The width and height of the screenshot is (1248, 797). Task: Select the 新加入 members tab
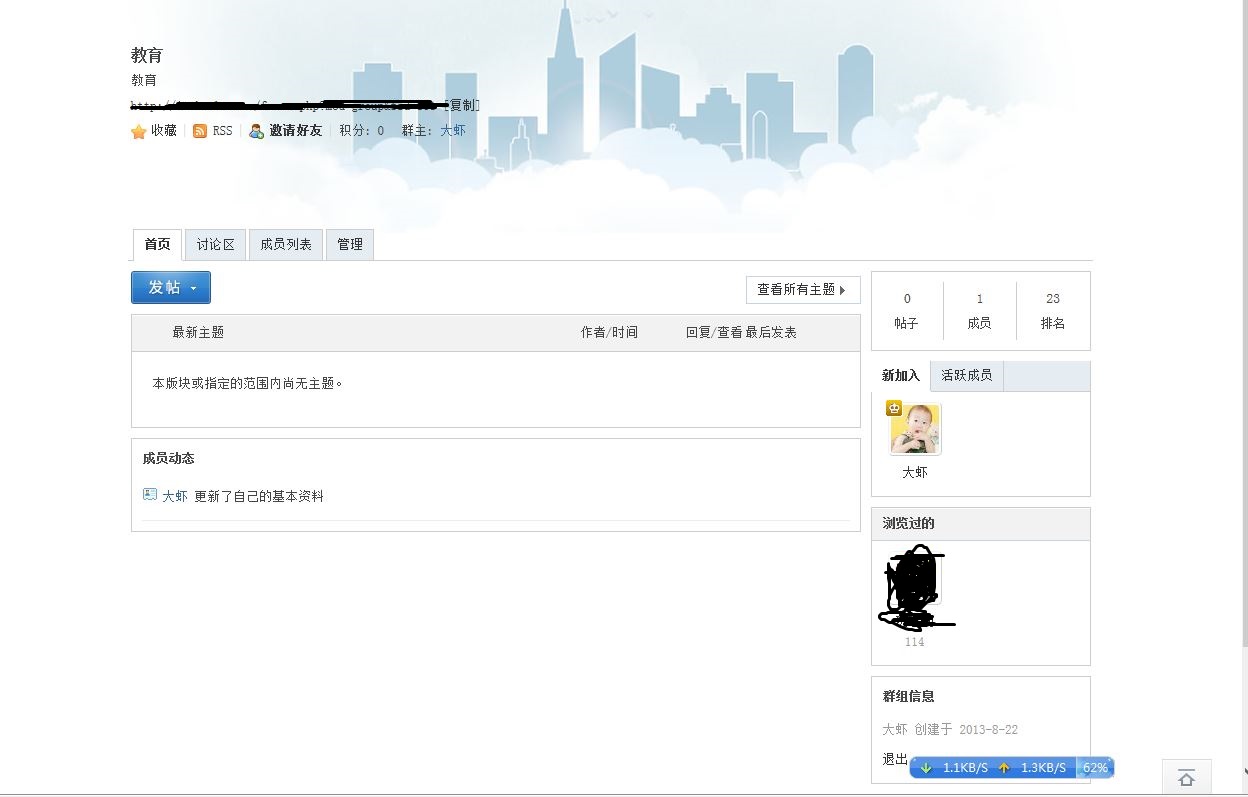tap(900, 376)
